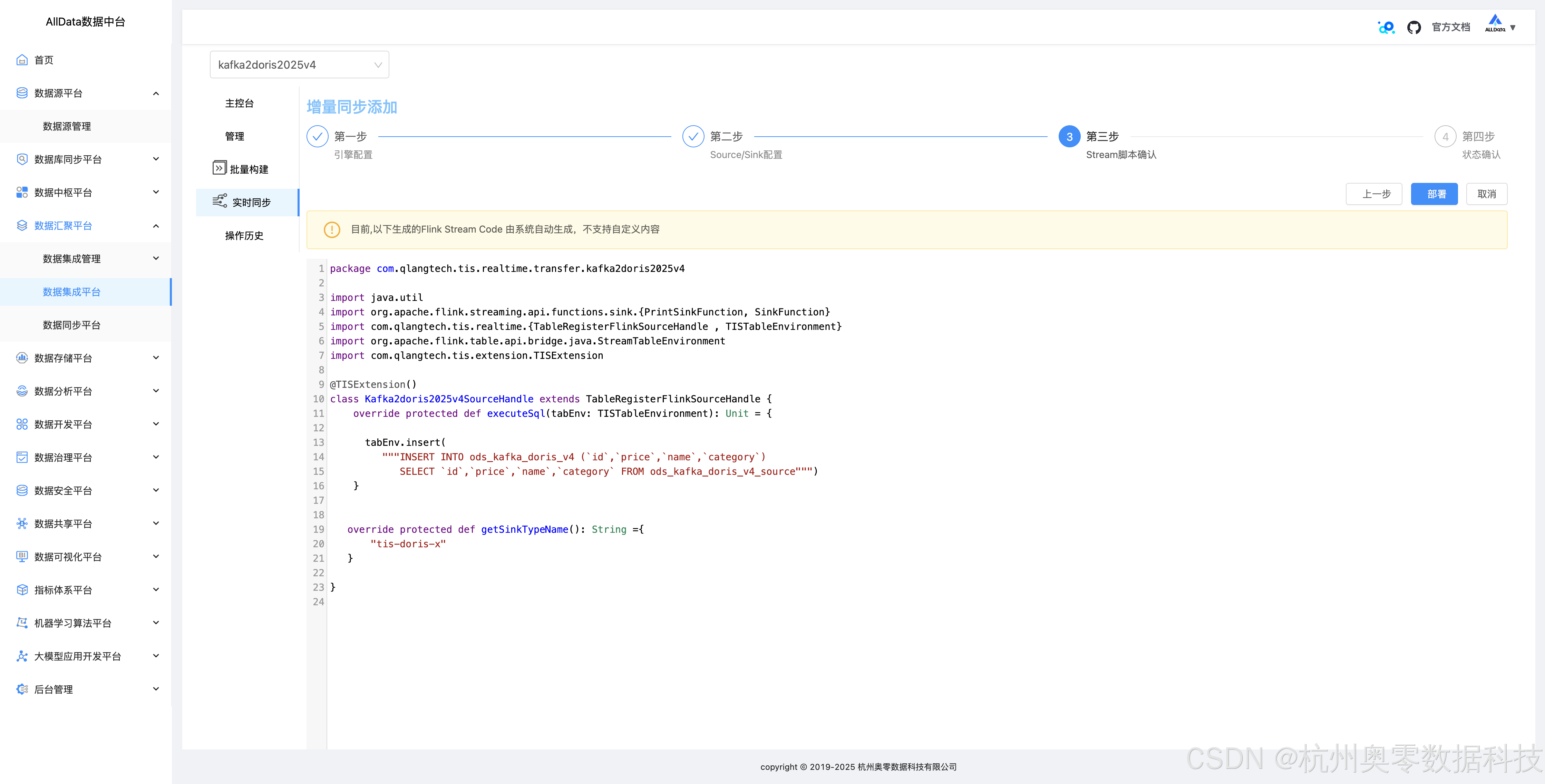Click the home icon beside 首页

(22, 60)
